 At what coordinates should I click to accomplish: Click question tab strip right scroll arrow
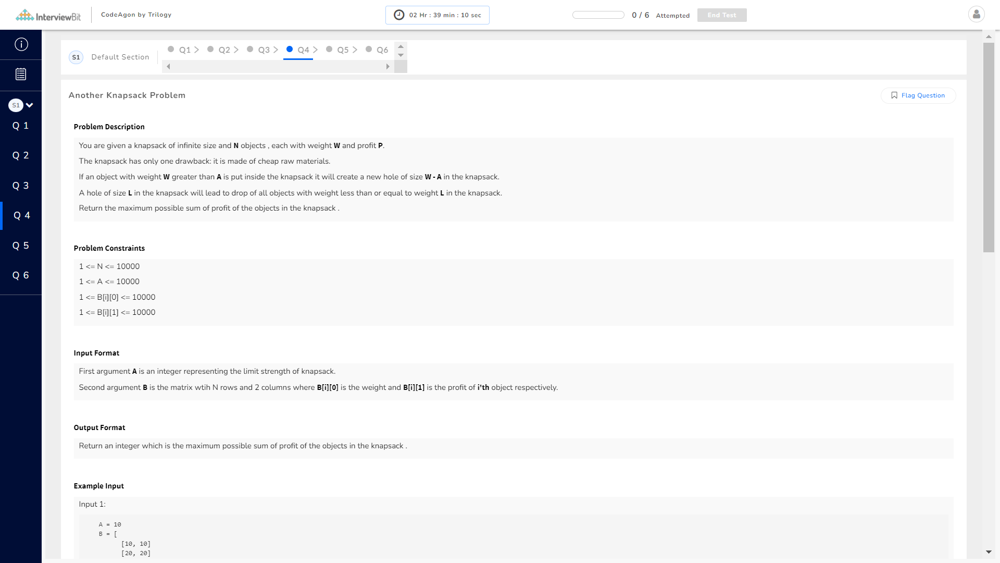pos(388,66)
